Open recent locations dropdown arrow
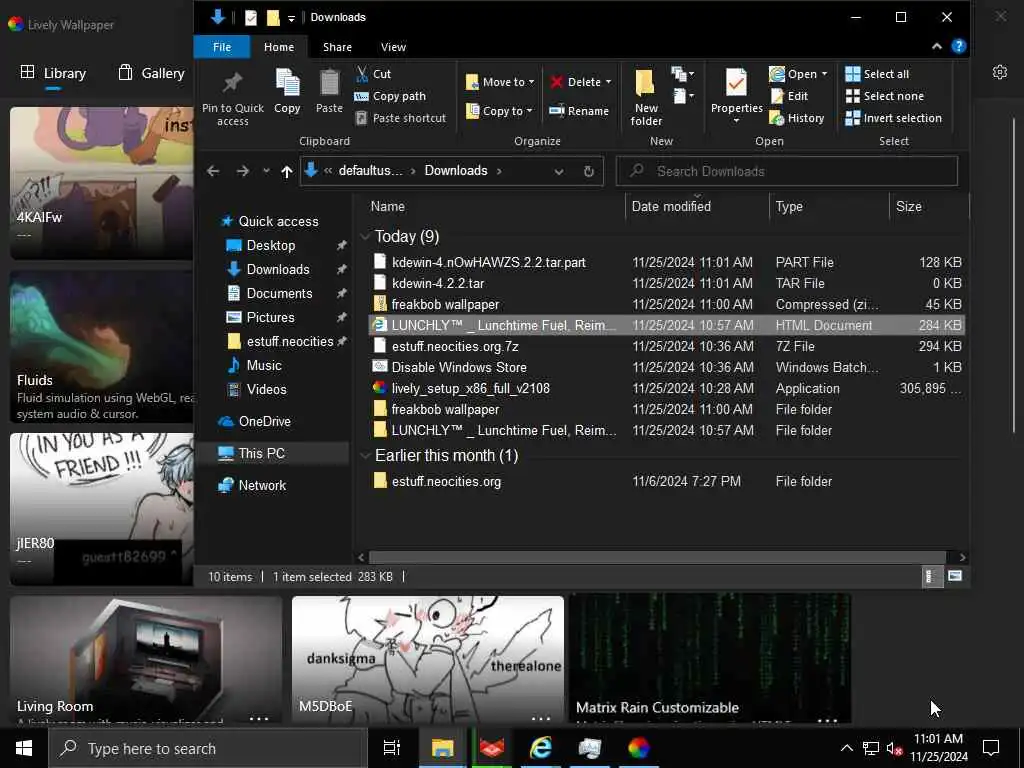The height and width of the screenshot is (768, 1024). (x=266, y=171)
